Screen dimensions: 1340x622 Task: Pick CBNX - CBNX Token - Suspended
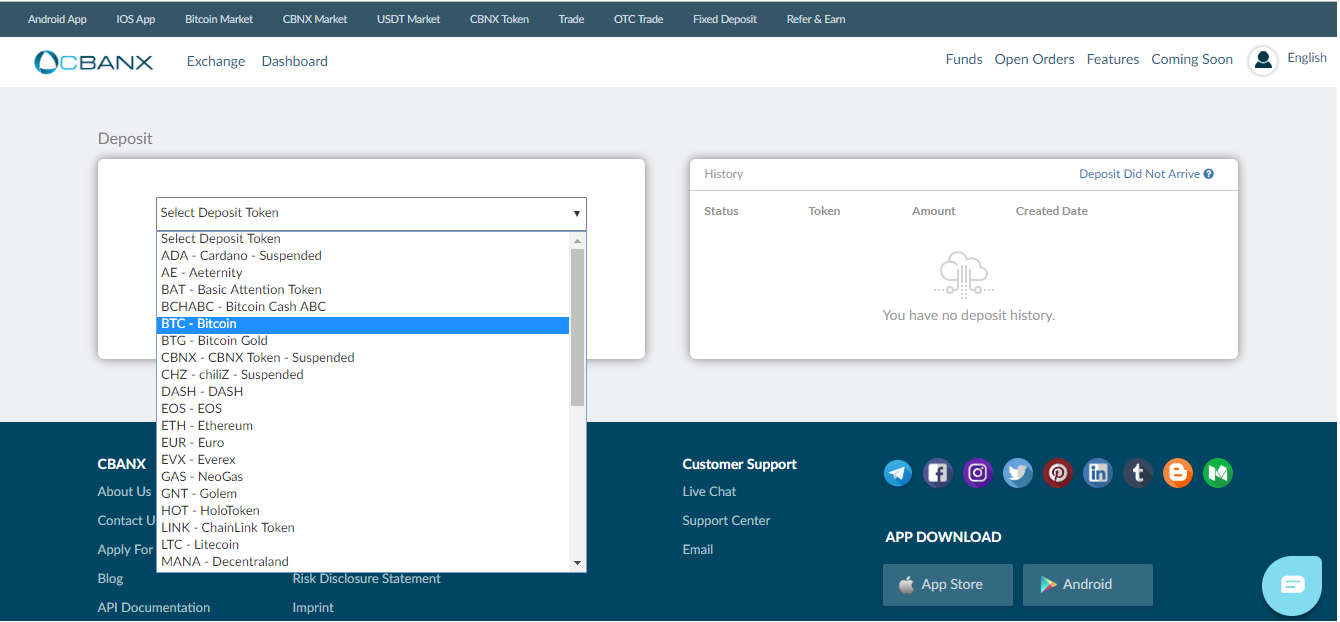(363, 358)
